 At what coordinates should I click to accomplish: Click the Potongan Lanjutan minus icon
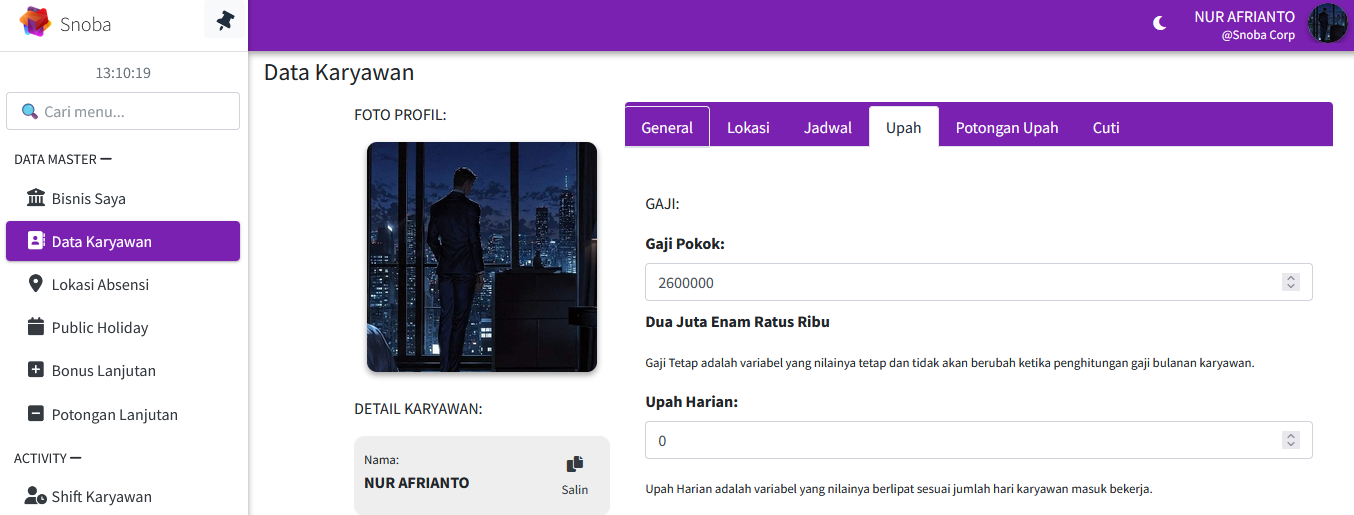tap(36, 414)
